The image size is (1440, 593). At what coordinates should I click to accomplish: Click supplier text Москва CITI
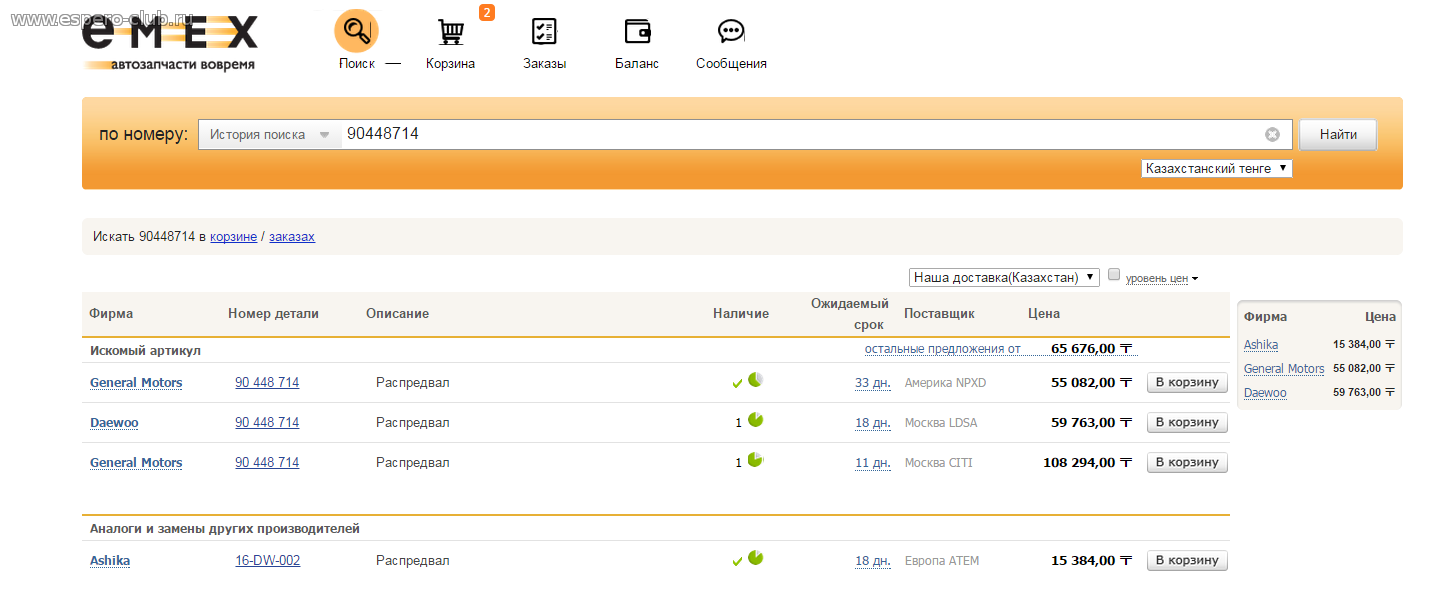[x=938, y=463]
